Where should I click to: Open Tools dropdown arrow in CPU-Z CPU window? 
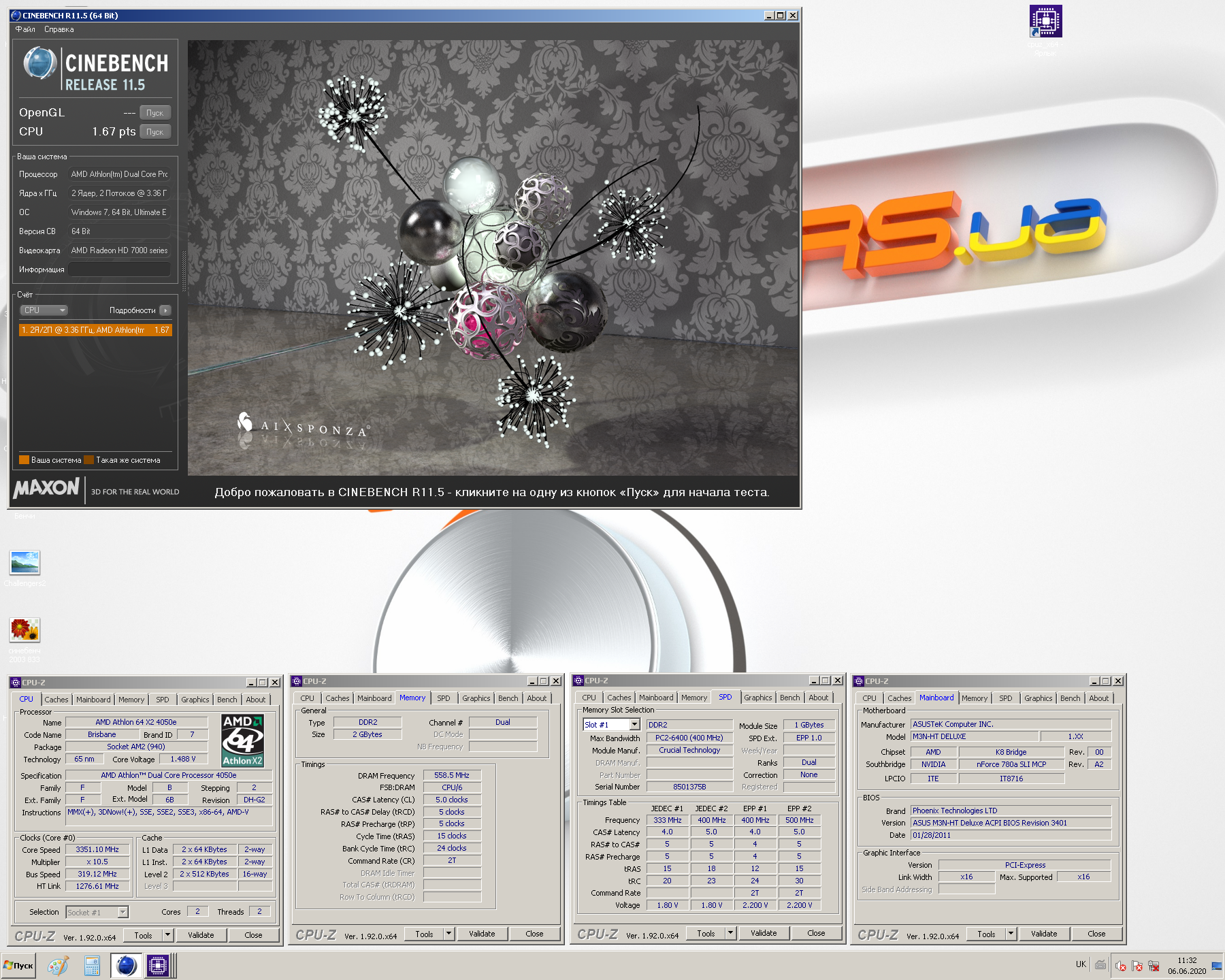[x=168, y=935]
